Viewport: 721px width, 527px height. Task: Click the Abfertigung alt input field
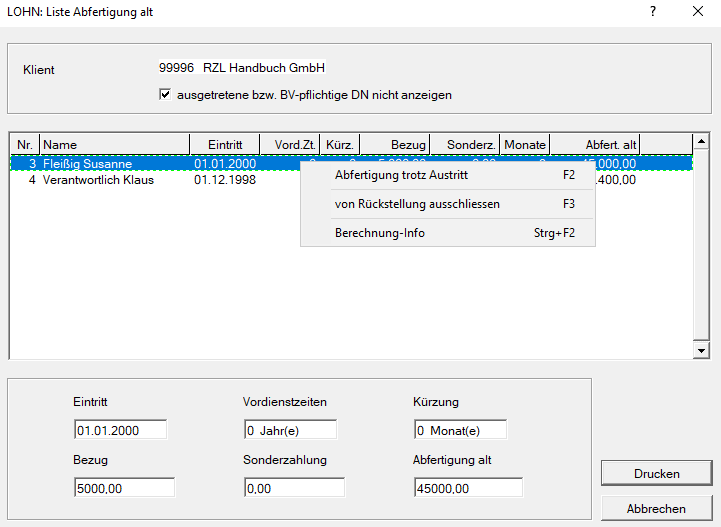[x=467, y=488]
